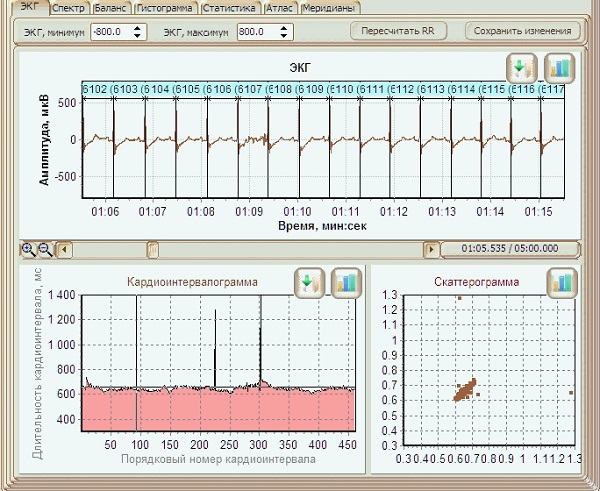Click the time position 01:05.535 / 05:00.000 display
The width and height of the screenshot is (600, 491).
pos(510,249)
